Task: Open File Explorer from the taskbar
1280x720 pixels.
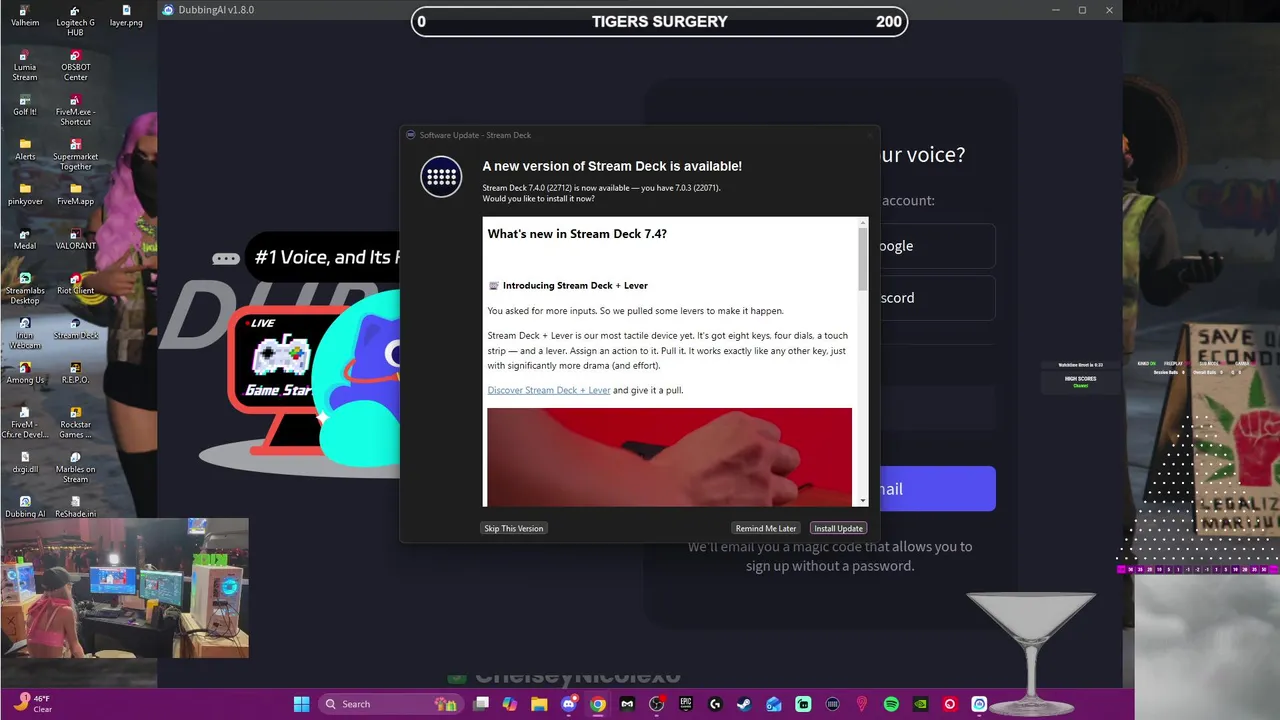Action: click(539, 704)
